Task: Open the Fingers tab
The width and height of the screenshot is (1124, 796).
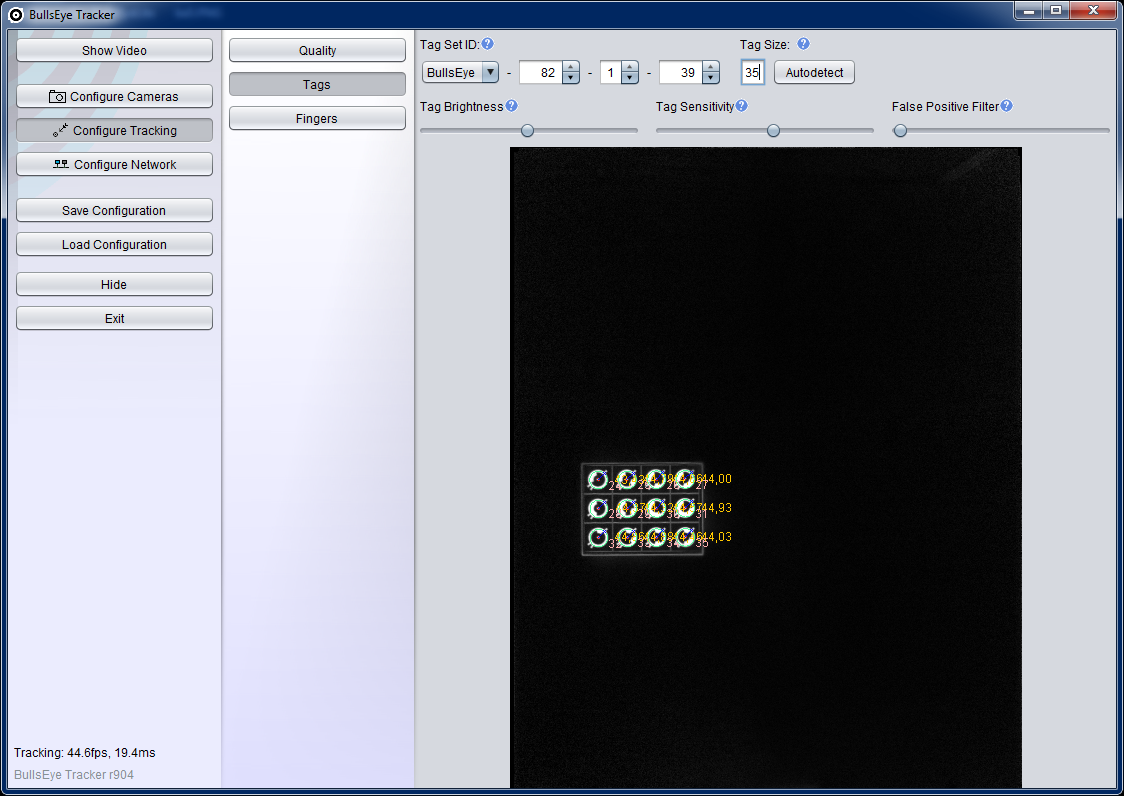Action: [317, 119]
